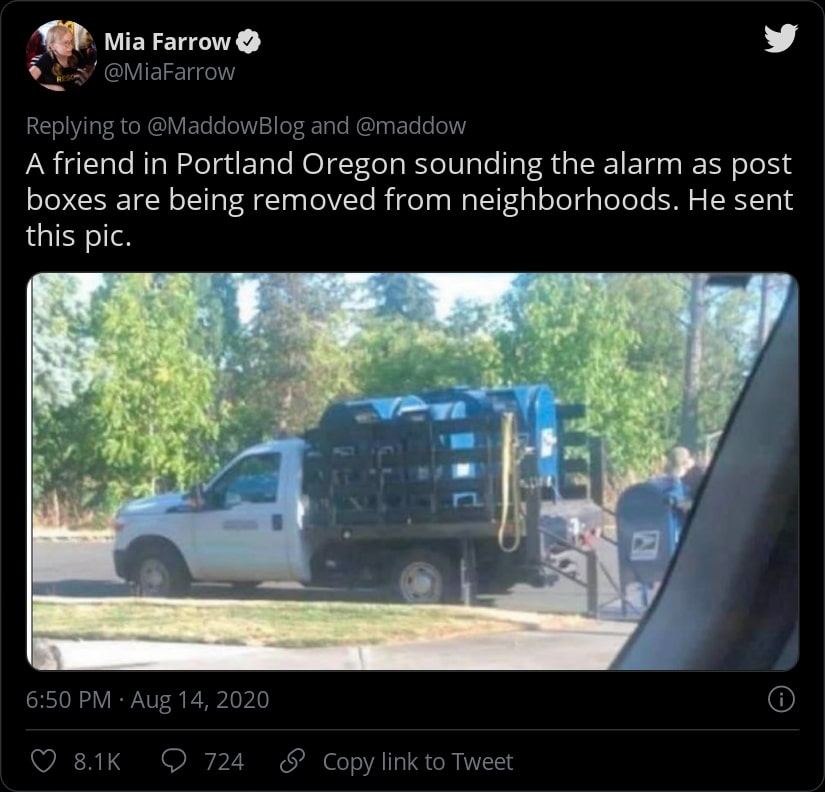Viewport: 825px width, 792px height.
Task: Click the 6:50 PM time link
Action: [68, 699]
